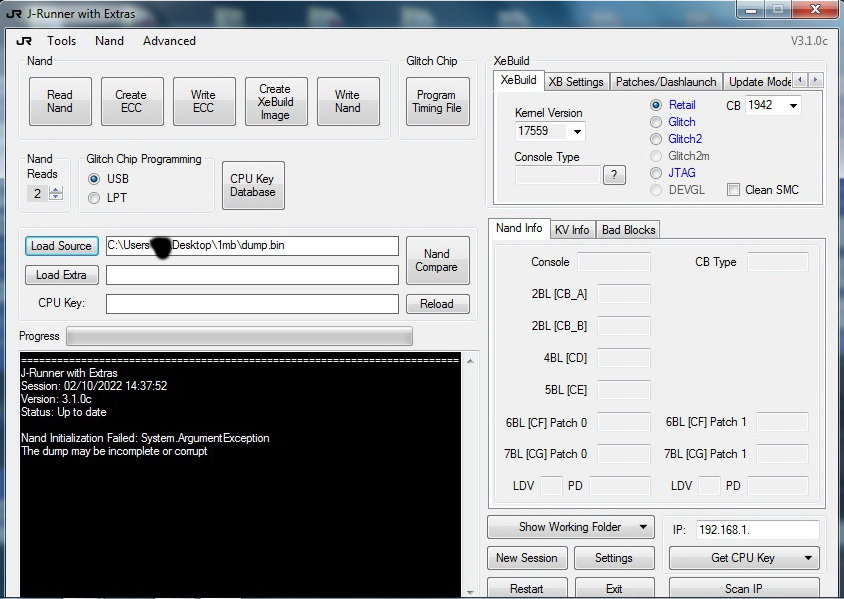This screenshot has height=599, width=844.
Task: Click the source file path field
Action: [252, 246]
